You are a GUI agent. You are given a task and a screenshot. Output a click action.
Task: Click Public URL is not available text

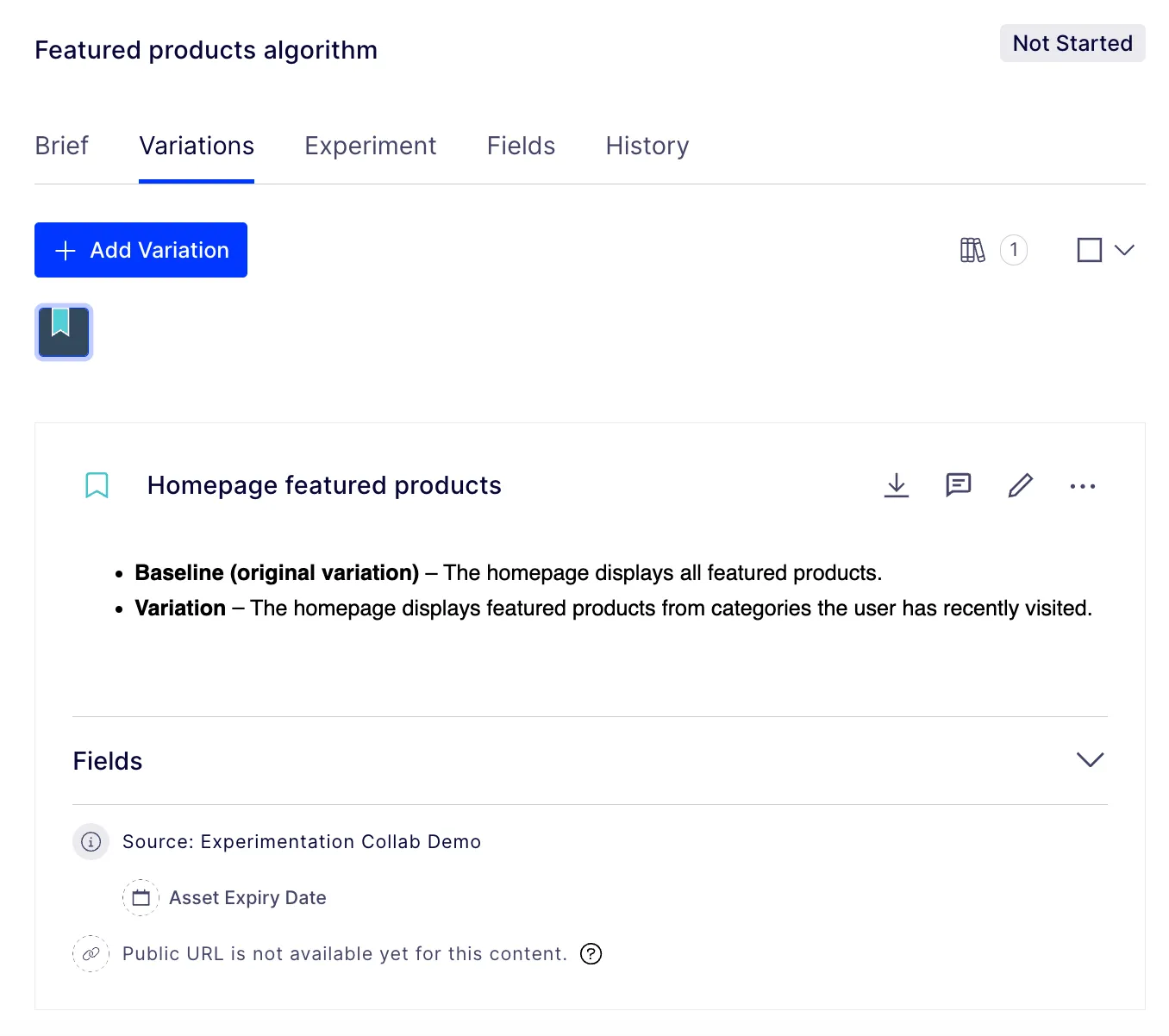tap(345, 953)
